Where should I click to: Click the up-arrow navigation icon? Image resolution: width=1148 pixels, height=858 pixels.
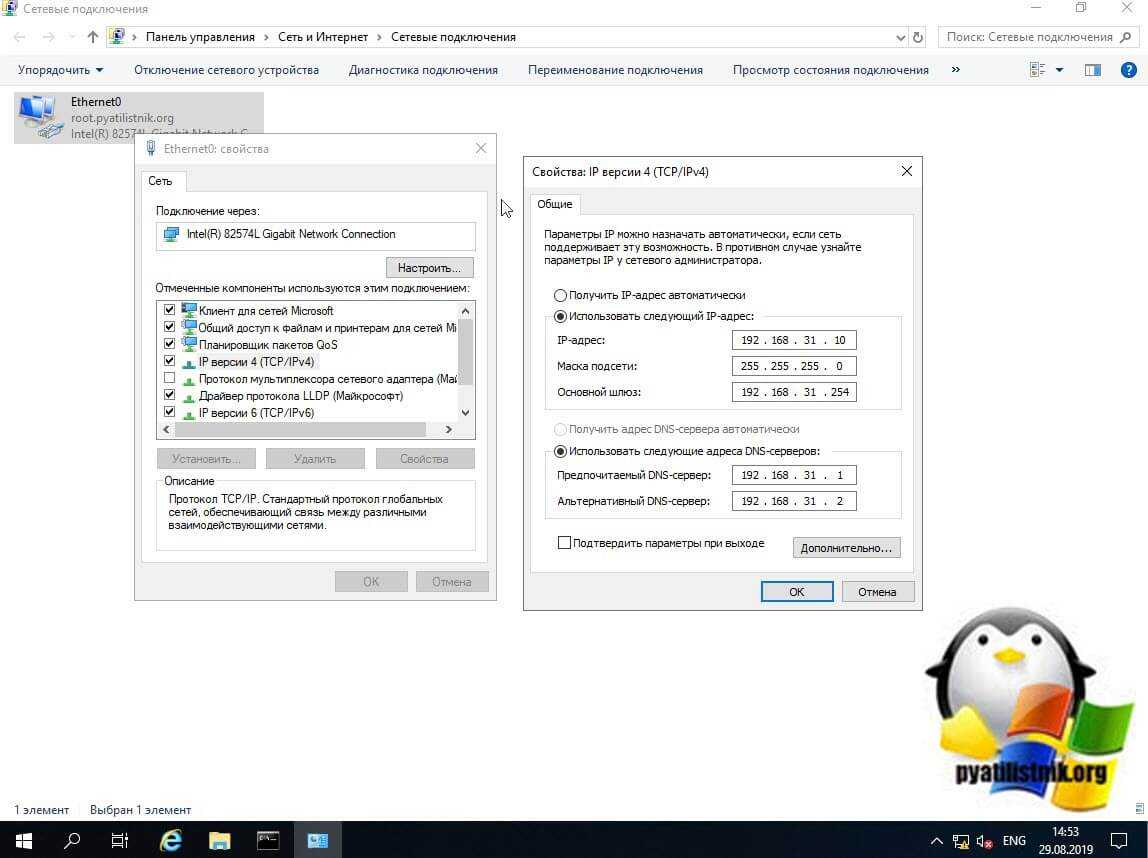pos(93,37)
